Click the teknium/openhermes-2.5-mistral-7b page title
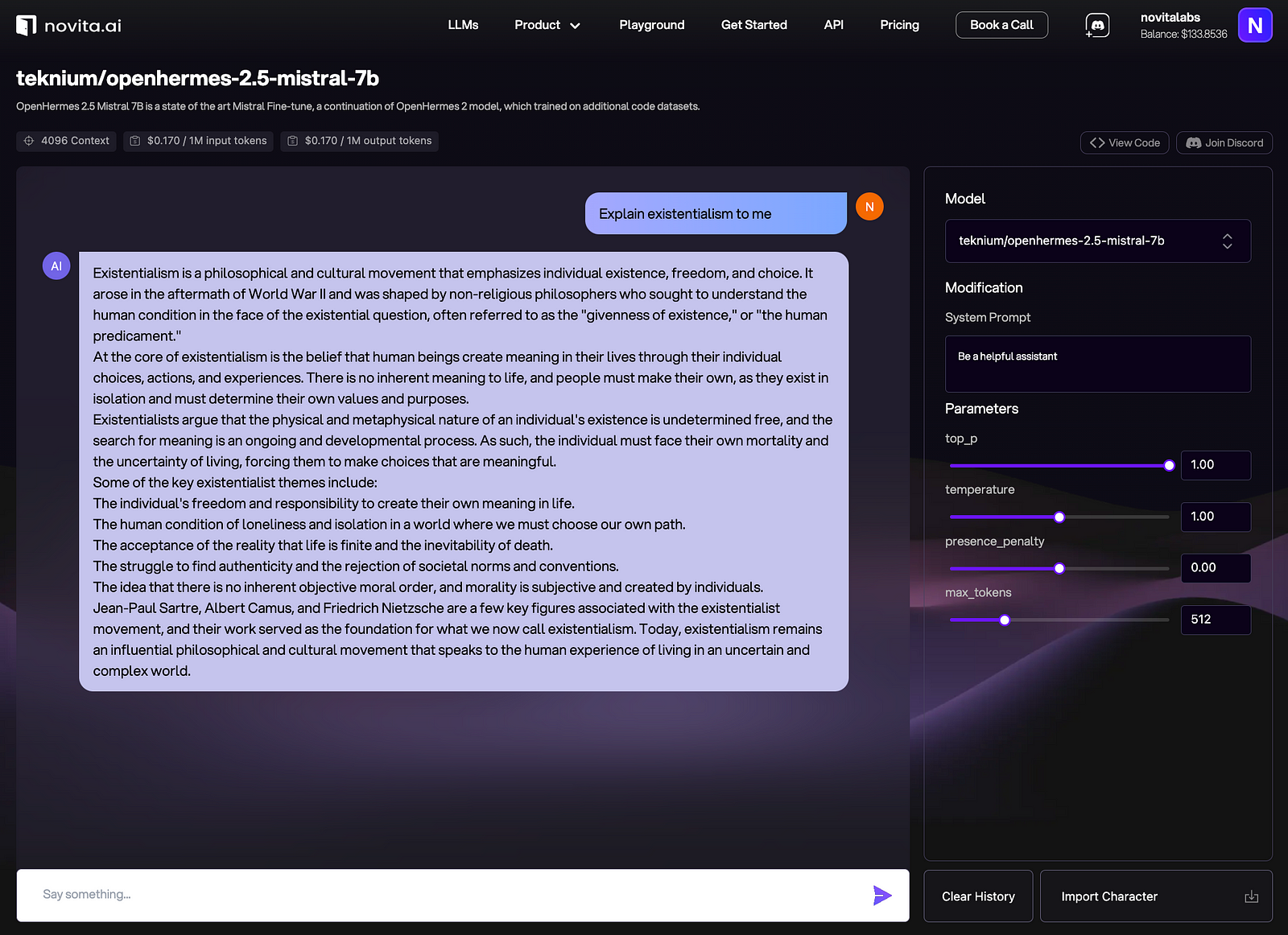This screenshot has height=935, width=1288. coord(197,78)
